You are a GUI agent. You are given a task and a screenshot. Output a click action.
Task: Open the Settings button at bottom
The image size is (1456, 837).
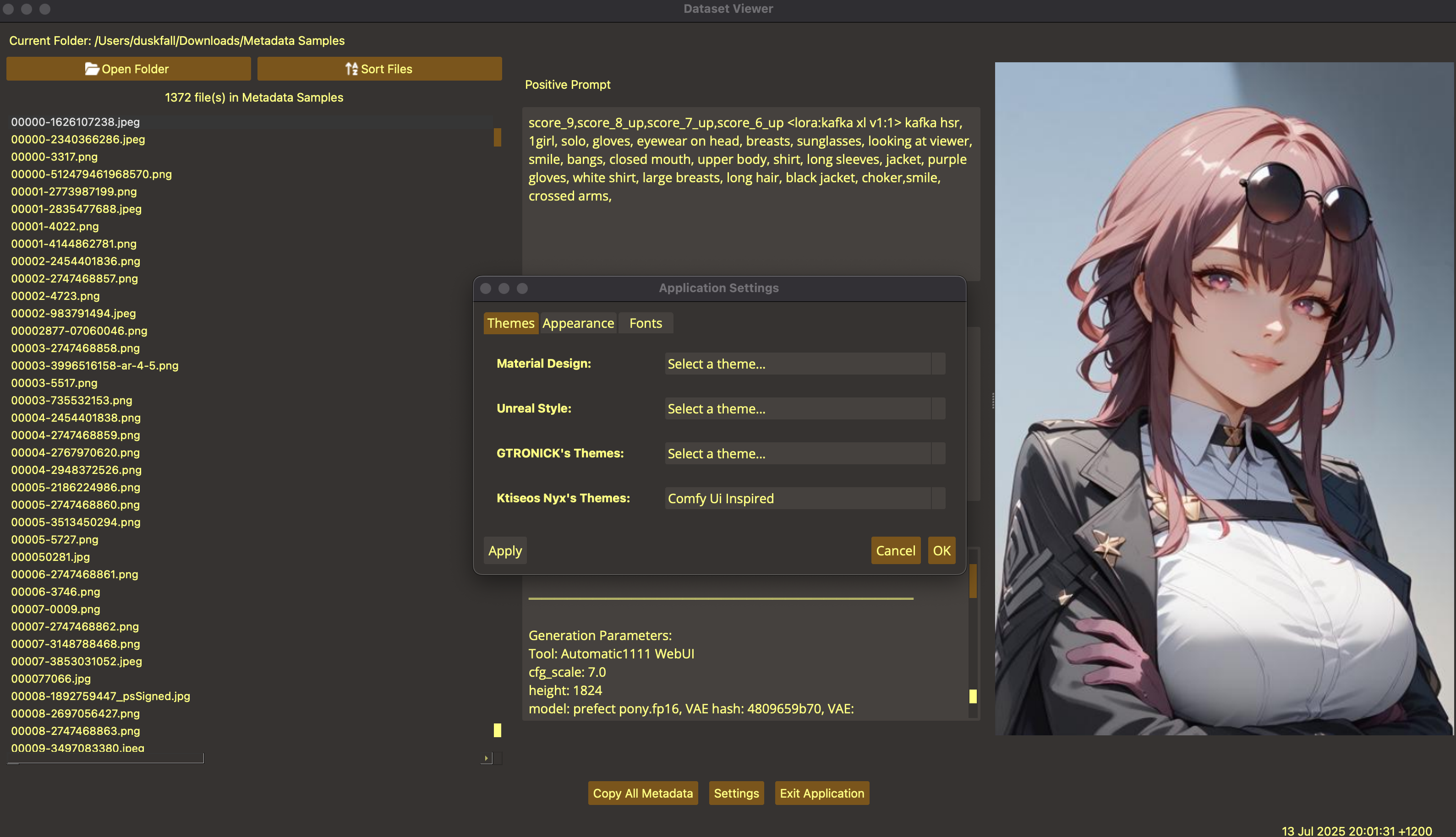point(736,794)
